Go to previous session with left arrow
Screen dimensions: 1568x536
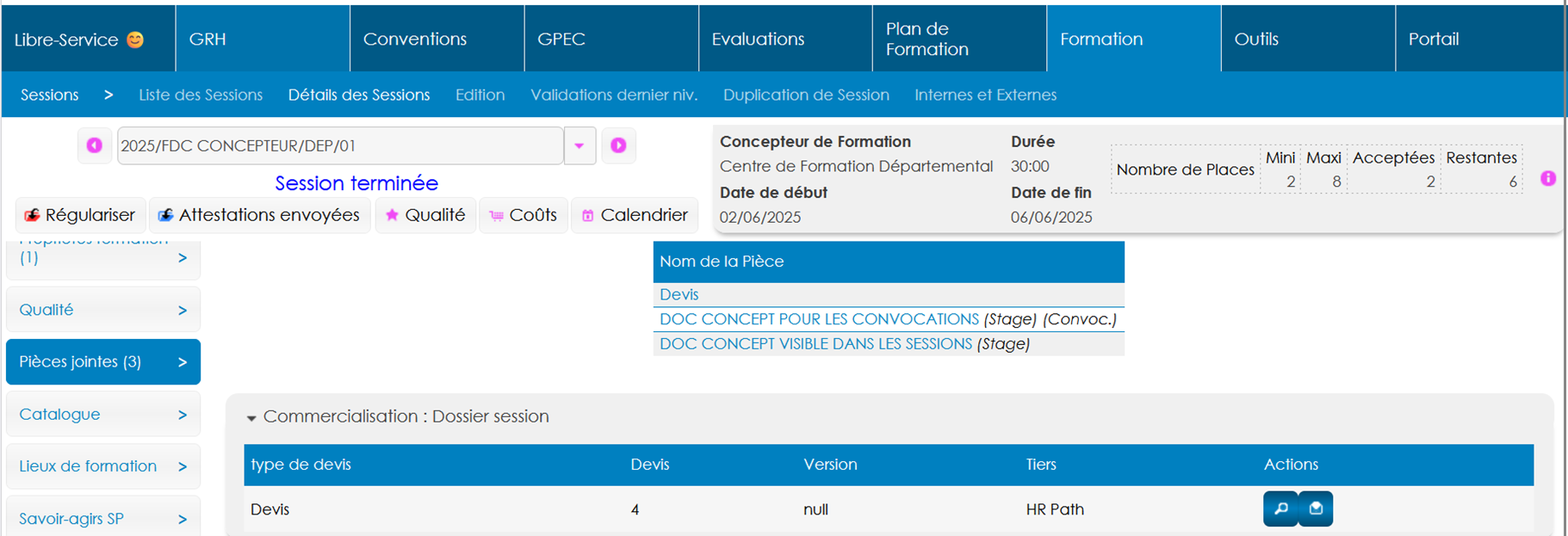click(94, 145)
